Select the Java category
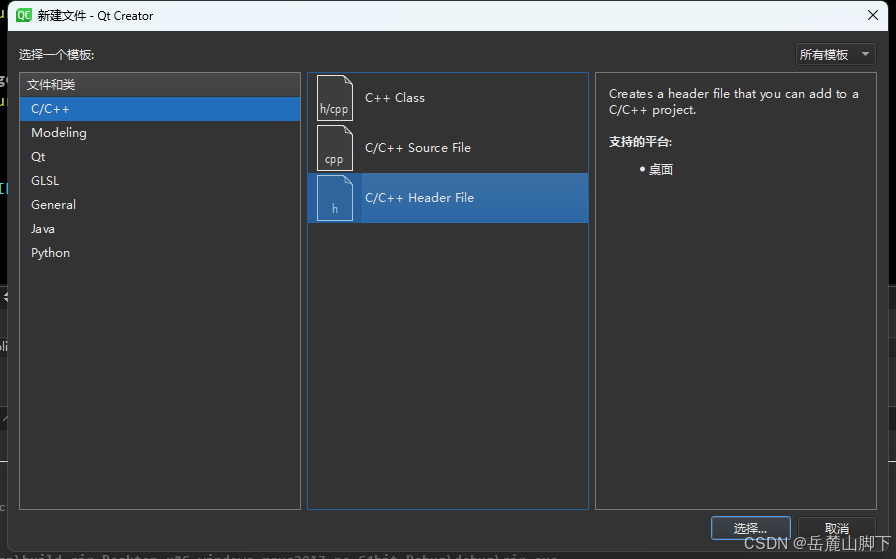 pos(160,229)
